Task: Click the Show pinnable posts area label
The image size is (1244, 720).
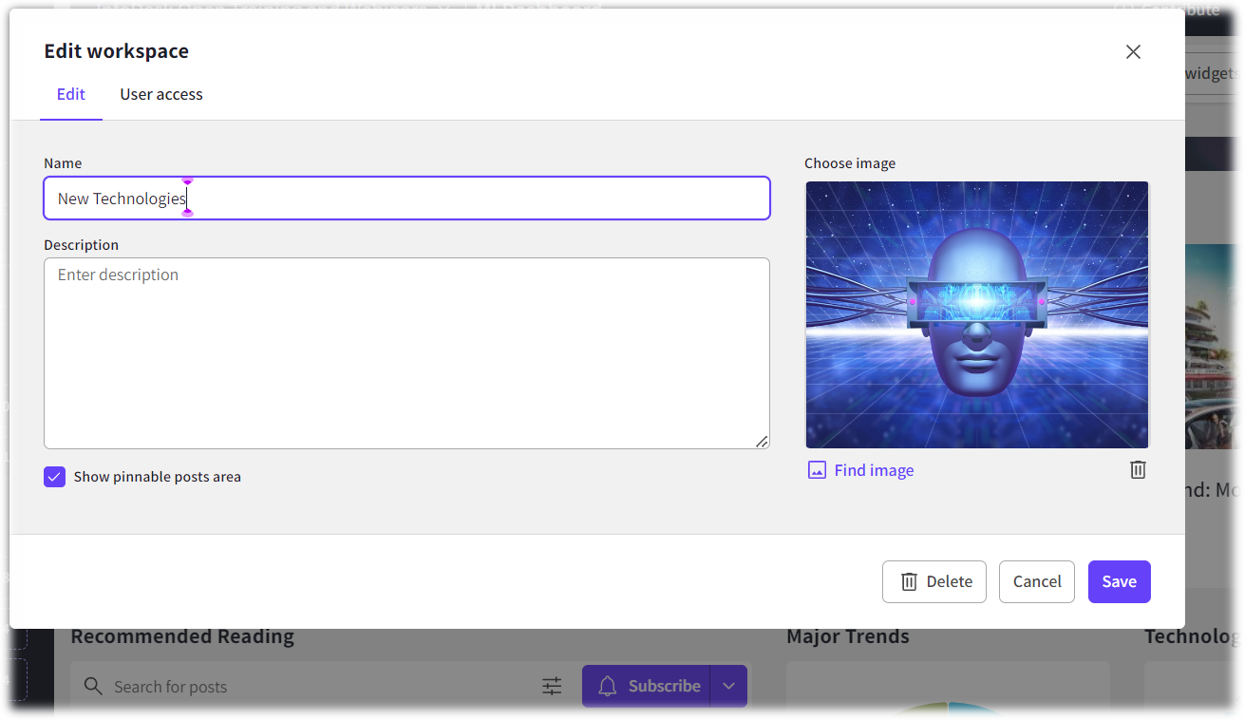Action: tap(157, 477)
